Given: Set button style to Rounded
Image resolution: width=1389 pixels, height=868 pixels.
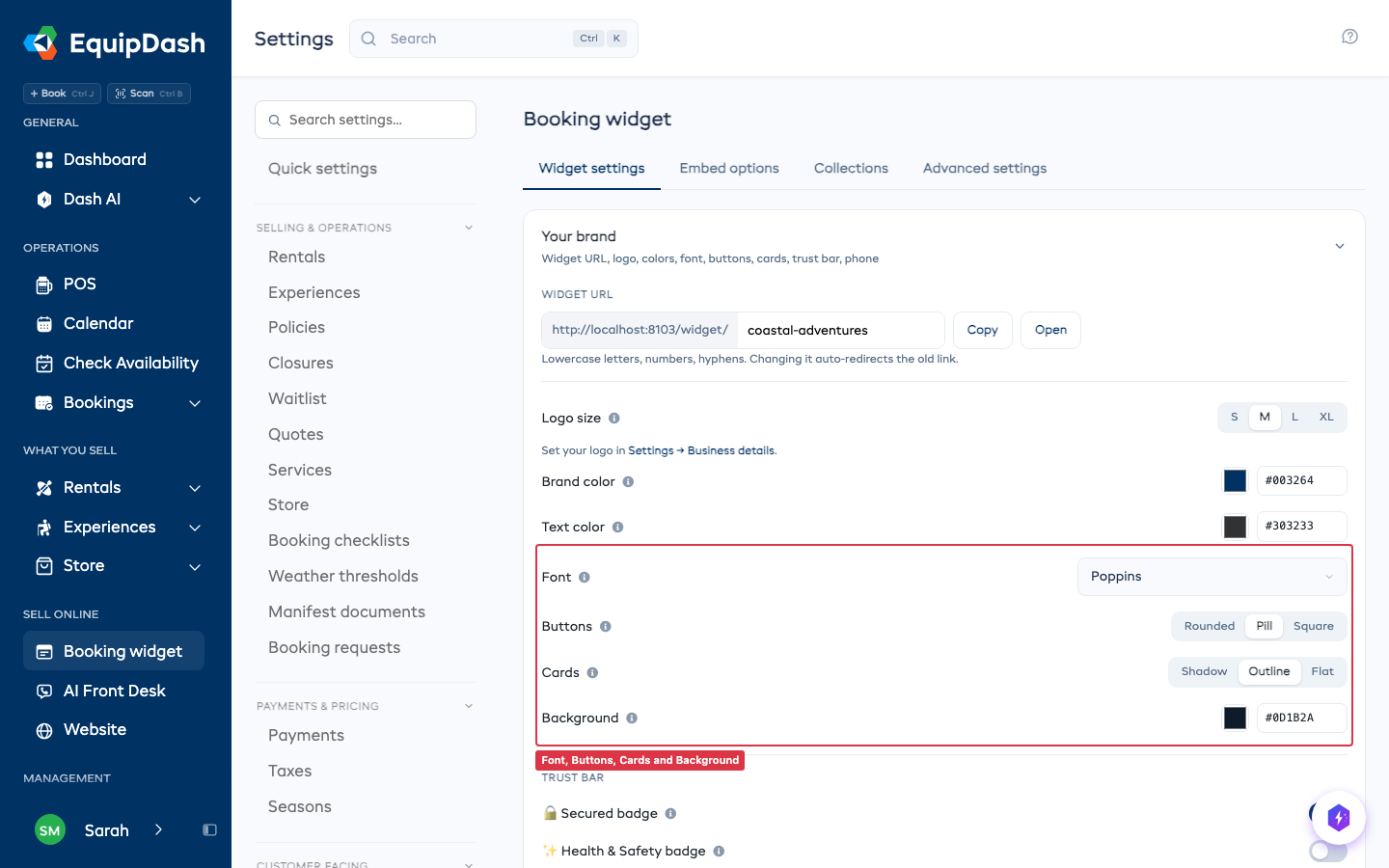Looking at the screenshot, I should point(1210,626).
